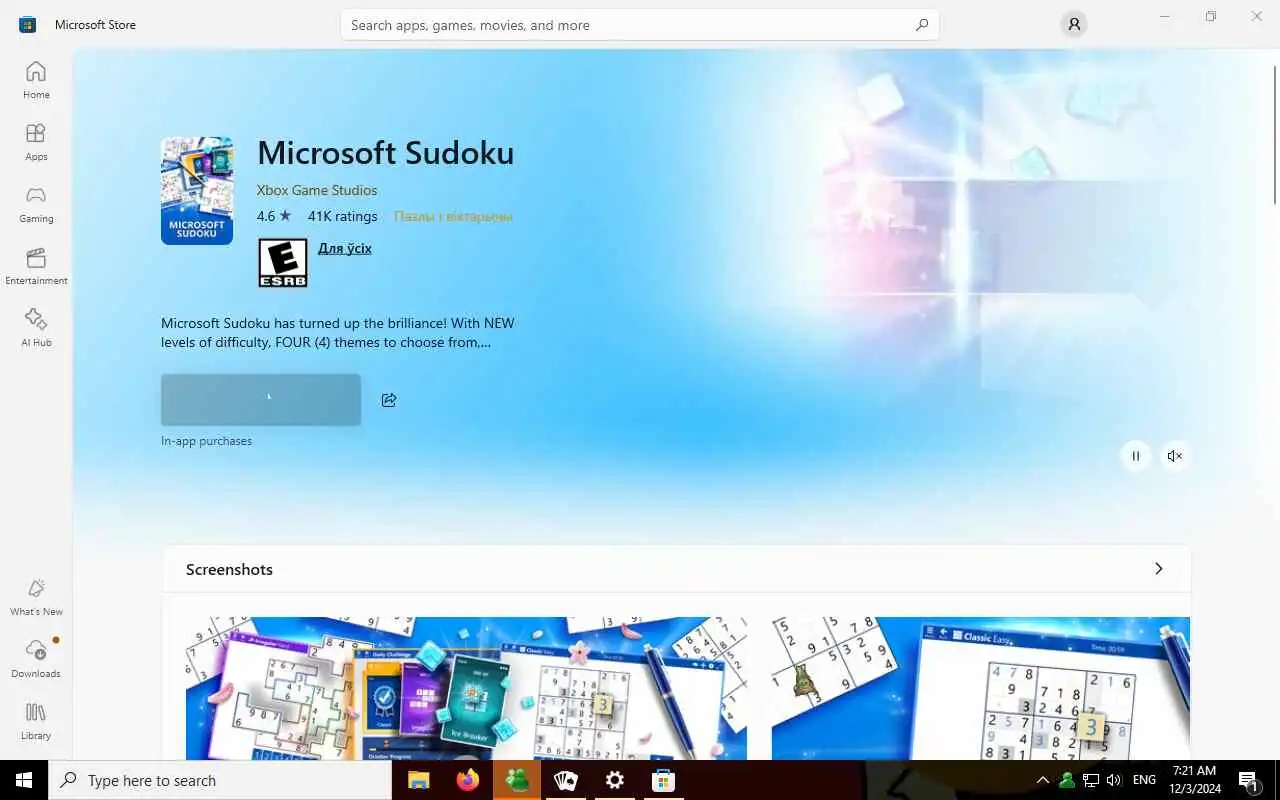Open the Gaming section
Screen dimensions: 1280x800
tap(36, 204)
